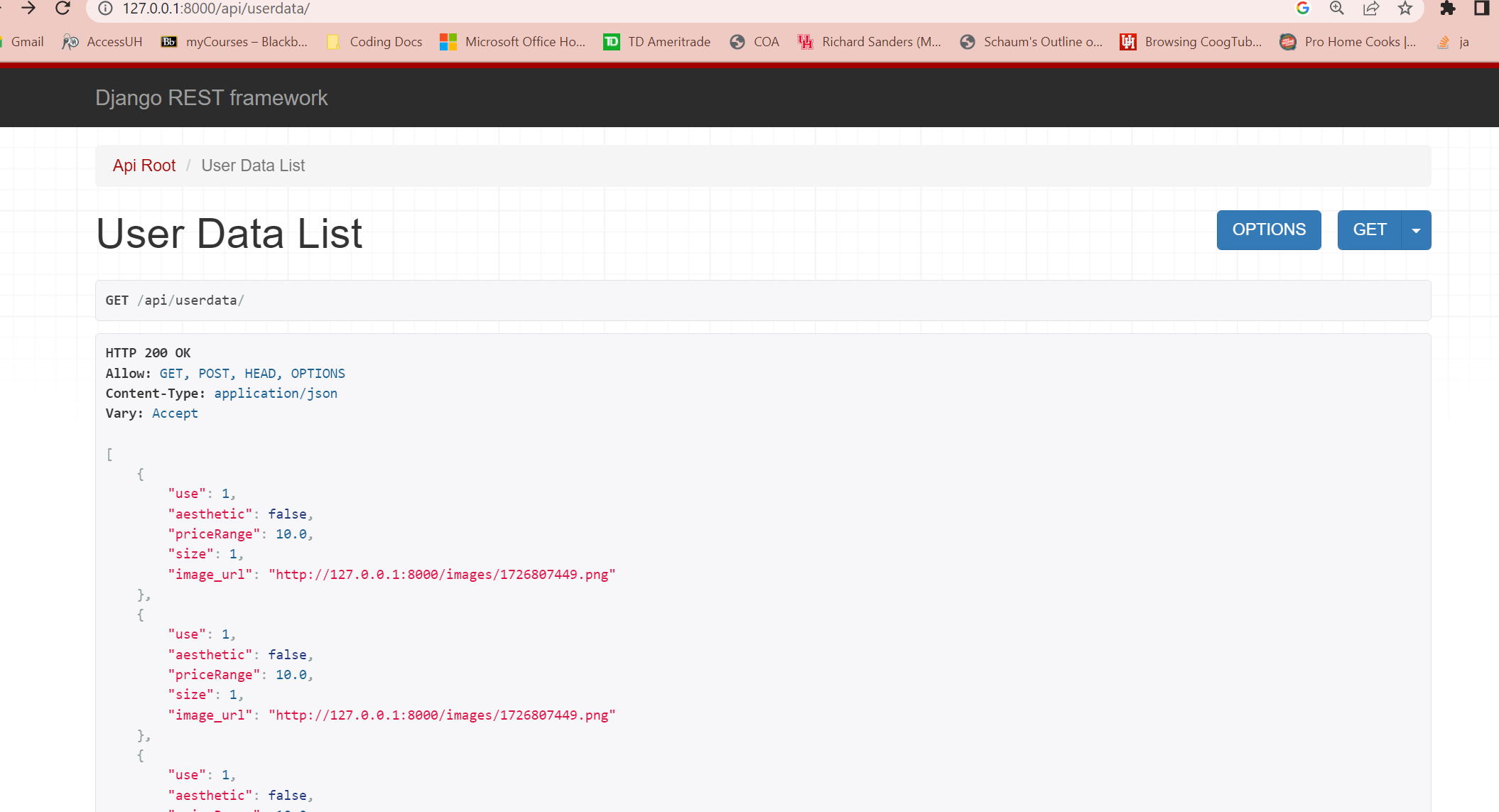Click the browser forward arrow
Viewport: 1499px width, 812px height.
(x=28, y=9)
